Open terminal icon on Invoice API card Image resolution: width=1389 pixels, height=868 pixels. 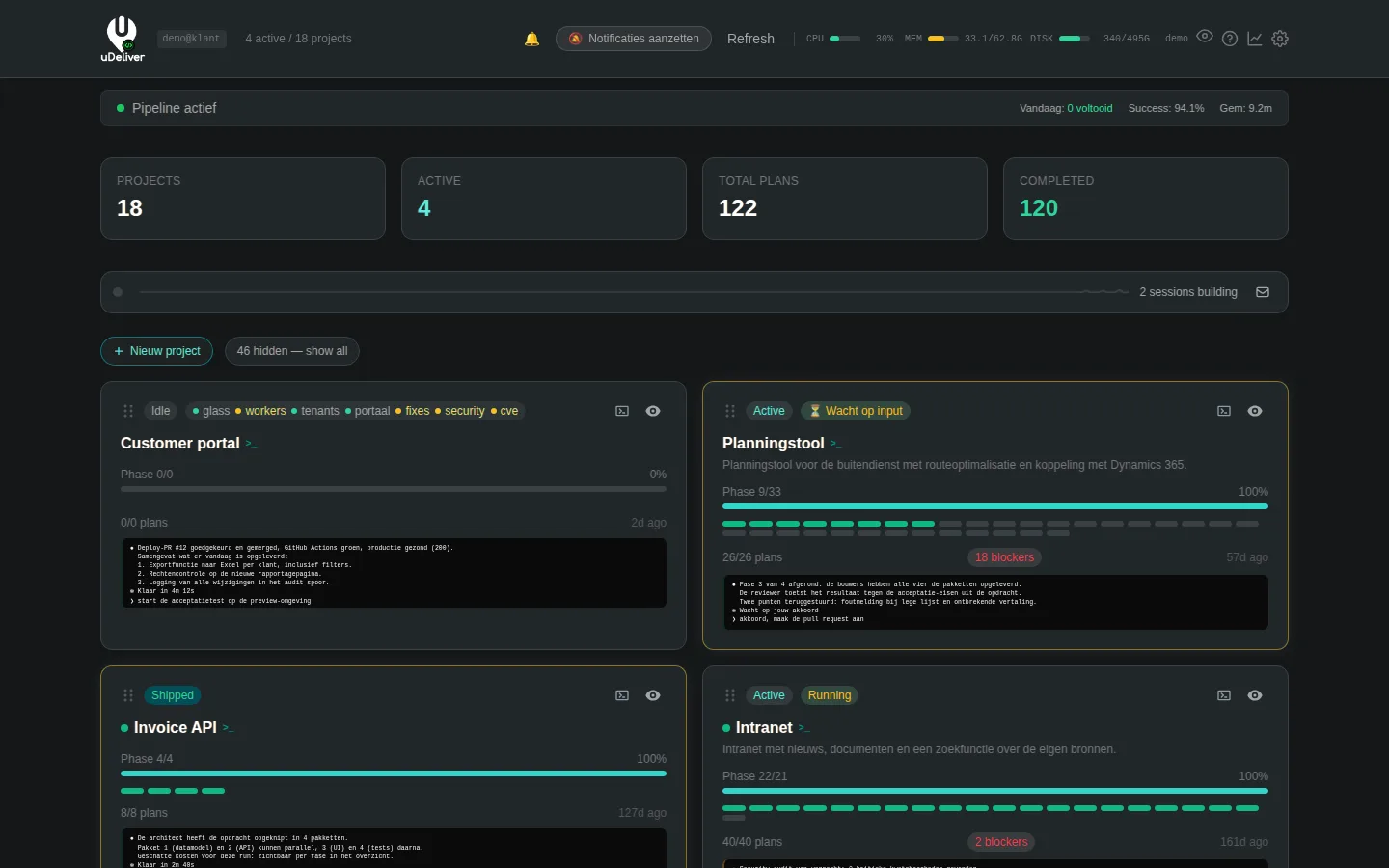(622, 695)
